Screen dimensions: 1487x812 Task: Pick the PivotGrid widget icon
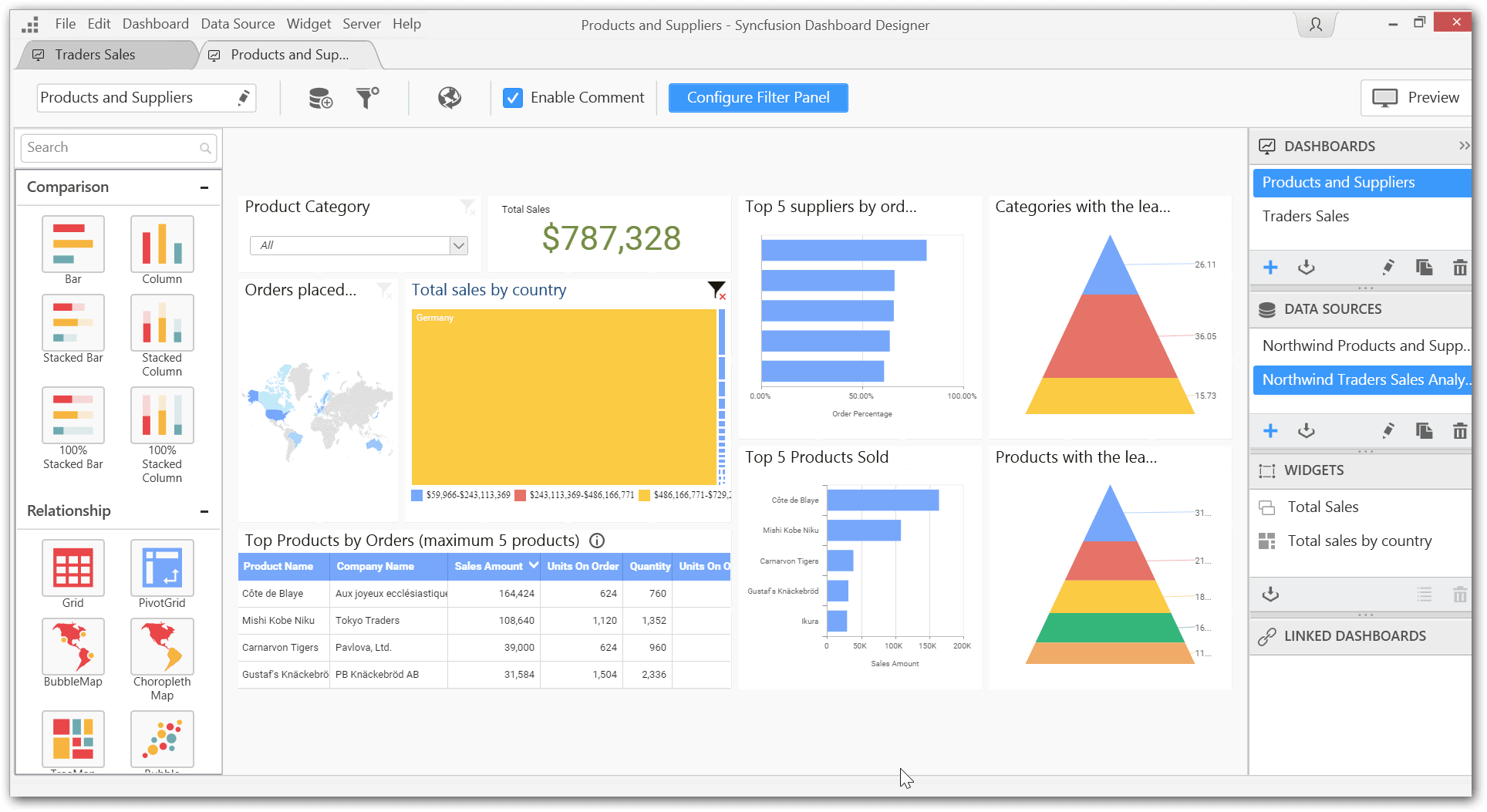[162, 568]
